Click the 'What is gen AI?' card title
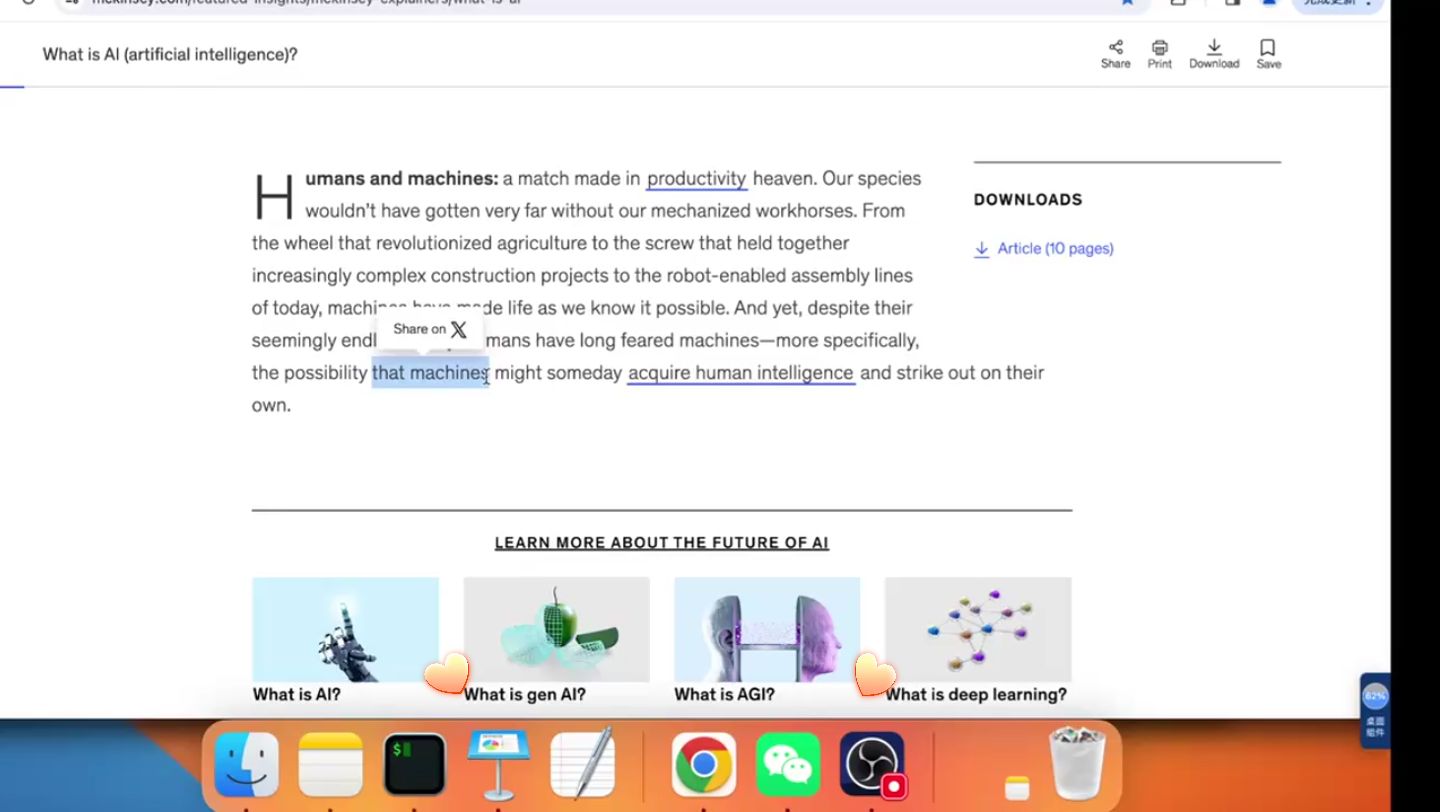The height and width of the screenshot is (812, 1440). [x=524, y=695]
